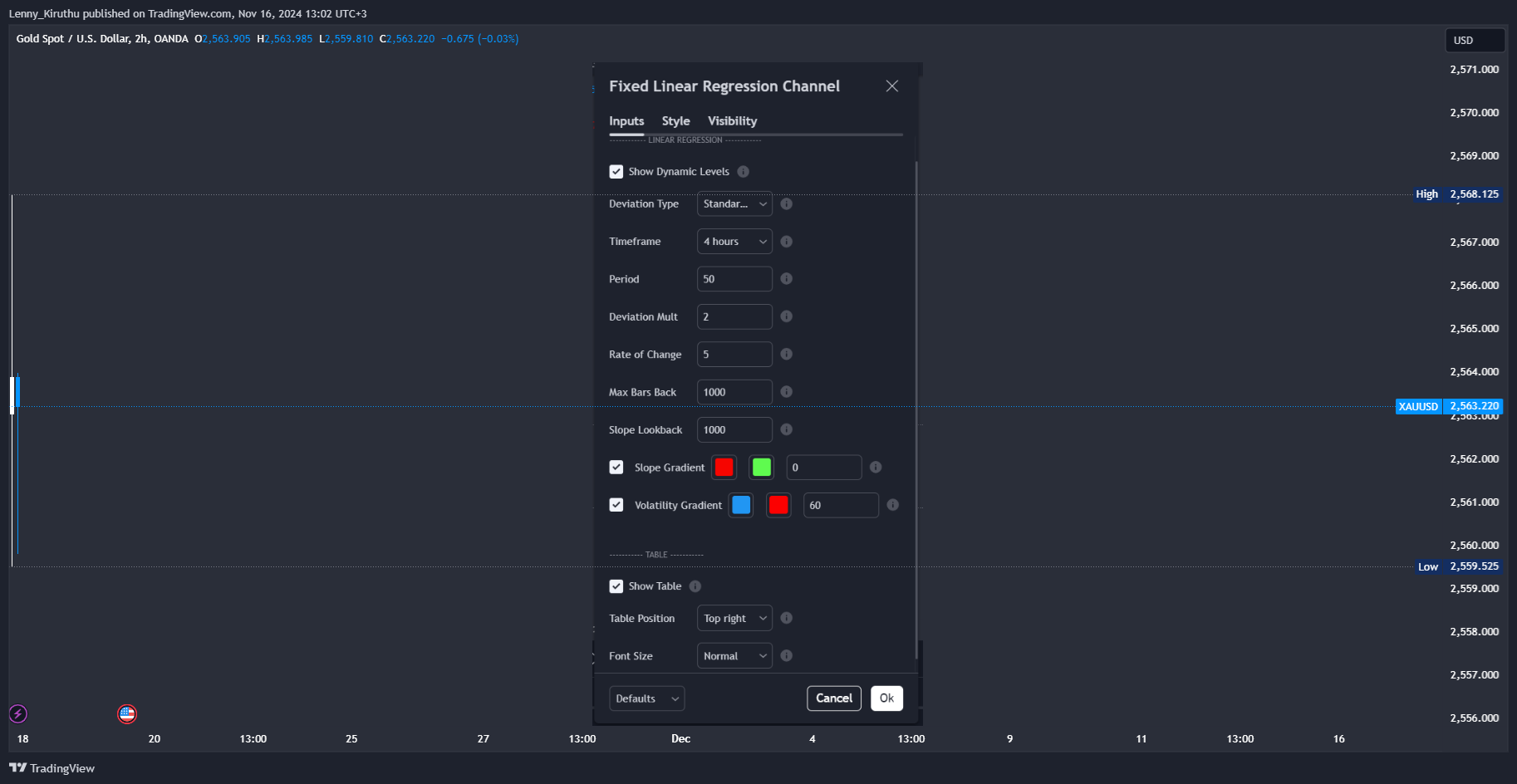Open the Deviation Type dropdown
This screenshot has width=1517, height=784.
point(734,203)
